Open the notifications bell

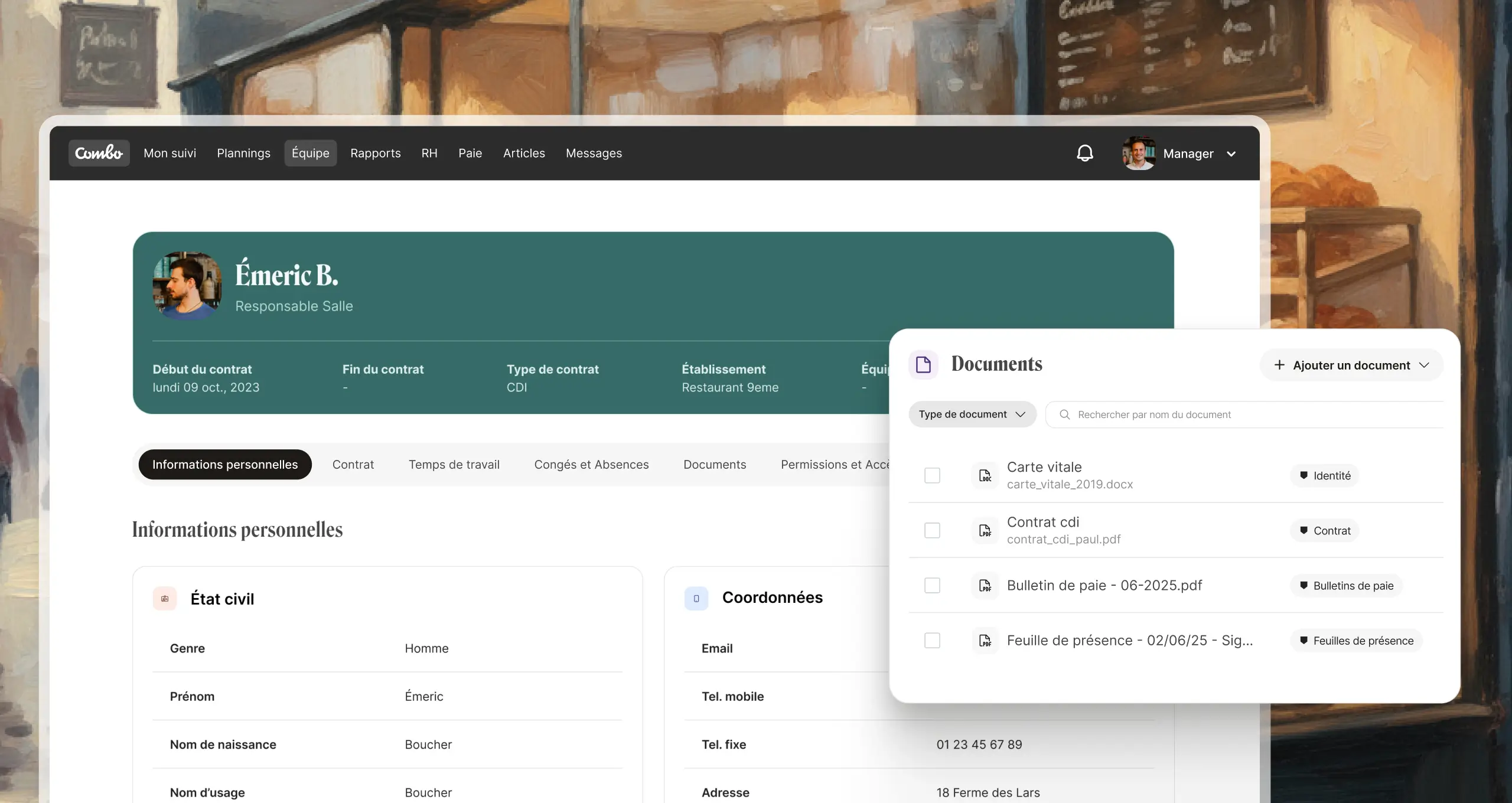1084,154
